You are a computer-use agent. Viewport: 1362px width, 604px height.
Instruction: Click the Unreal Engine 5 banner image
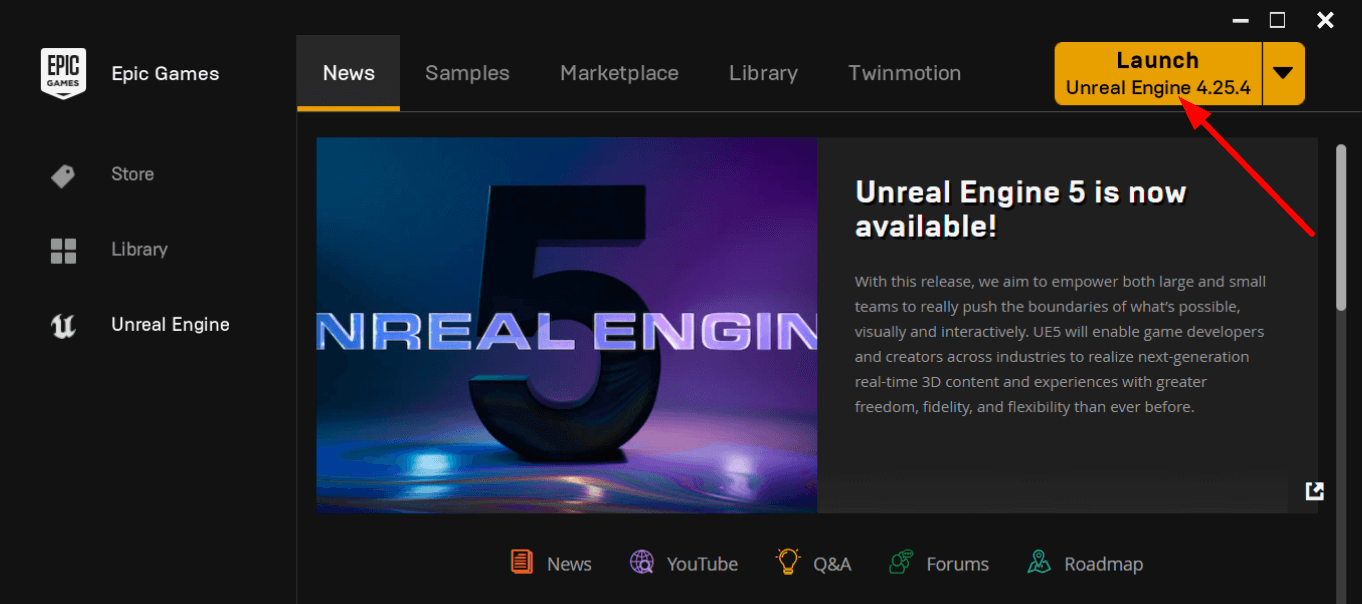(567, 325)
